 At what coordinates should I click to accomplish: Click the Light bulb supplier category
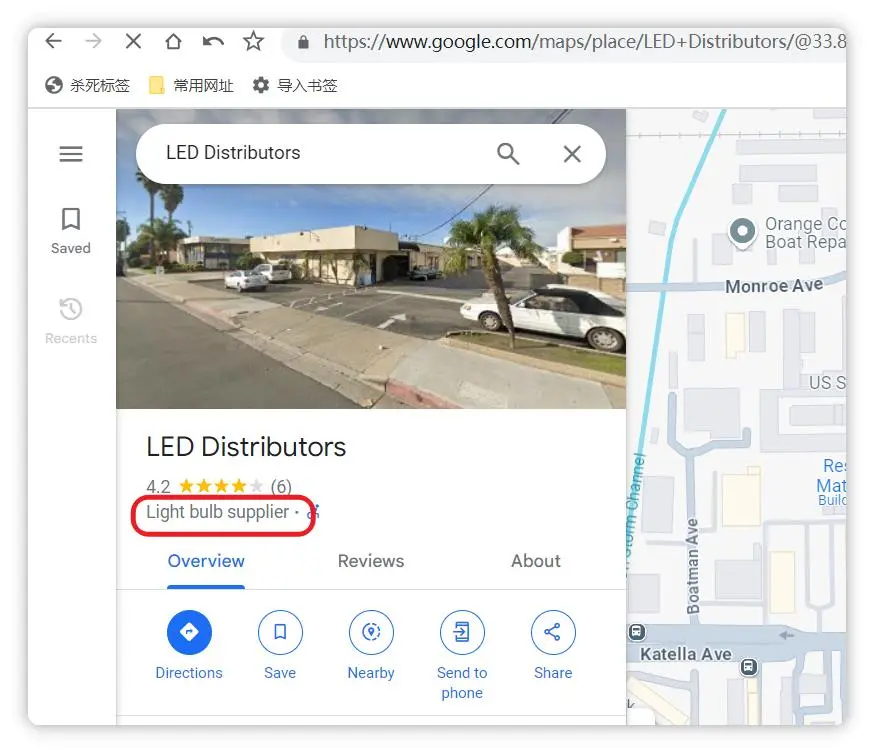point(217,512)
